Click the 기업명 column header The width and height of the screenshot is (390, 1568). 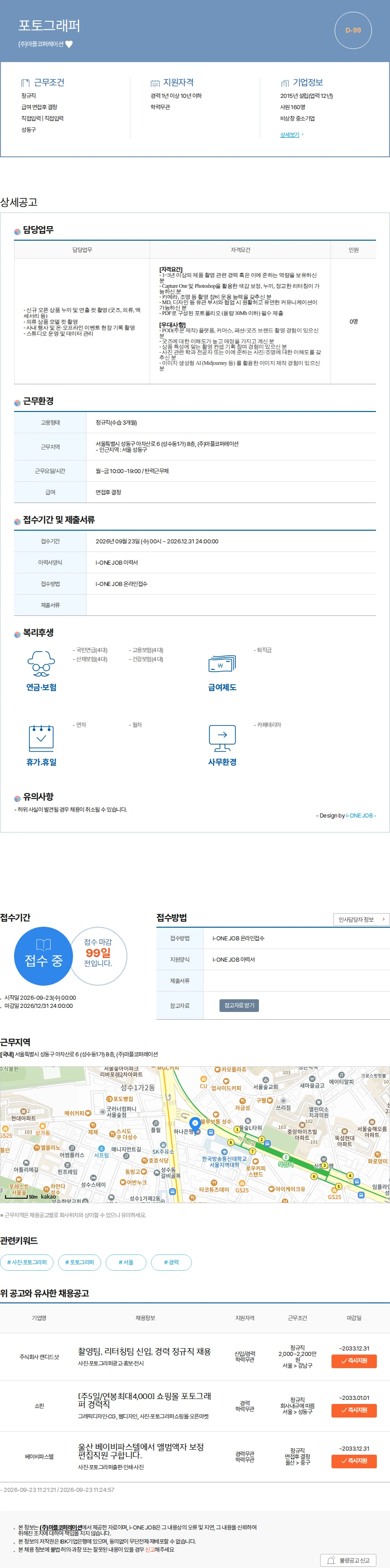(39, 1318)
